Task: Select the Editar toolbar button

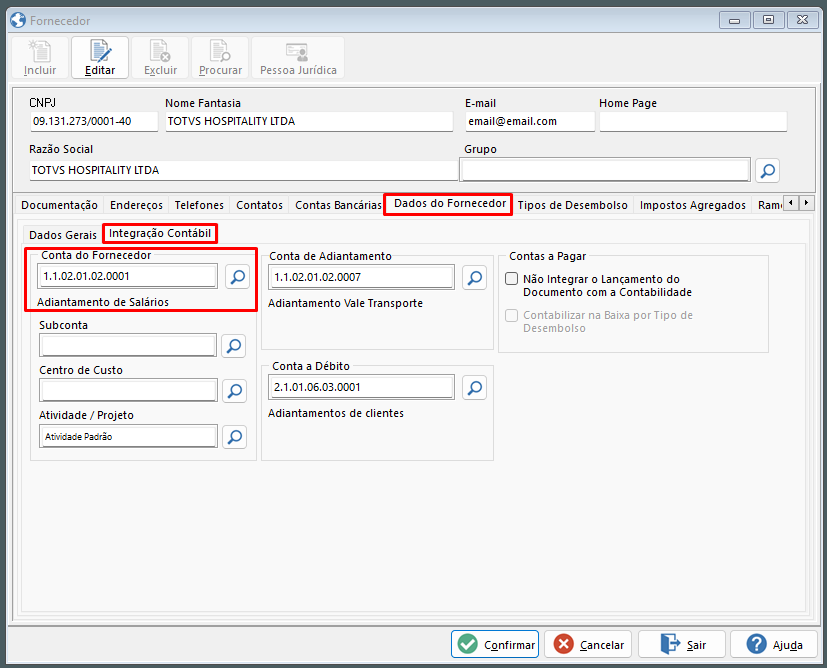Action: 100,57
